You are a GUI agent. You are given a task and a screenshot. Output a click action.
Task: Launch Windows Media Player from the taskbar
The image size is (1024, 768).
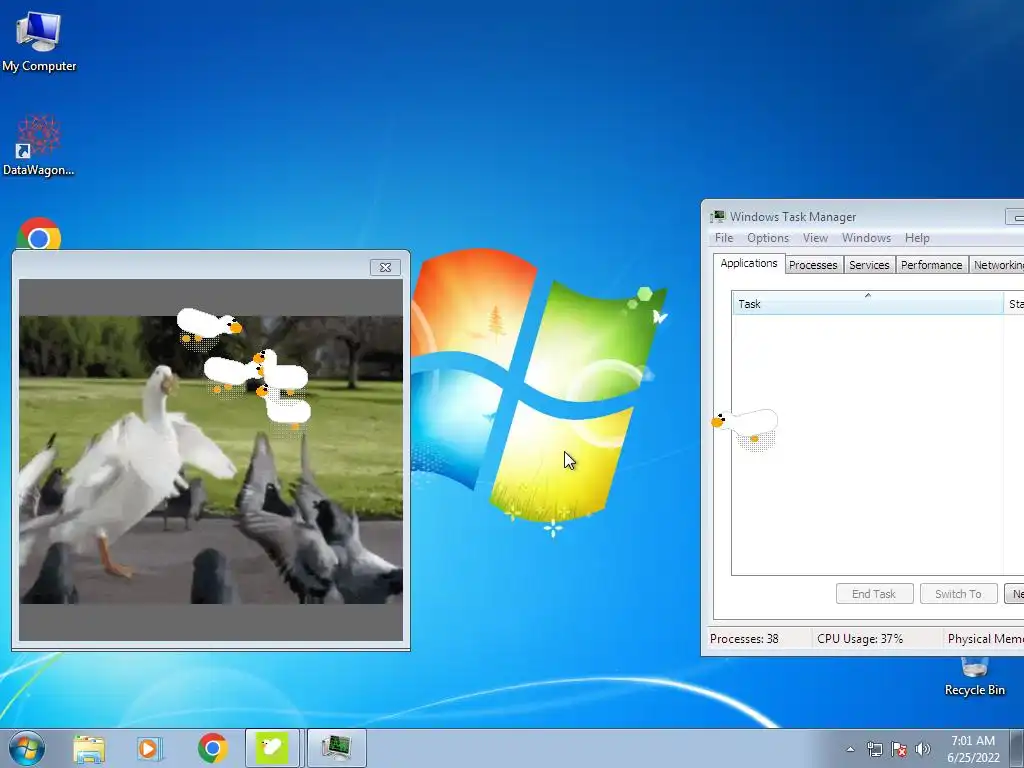point(150,748)
